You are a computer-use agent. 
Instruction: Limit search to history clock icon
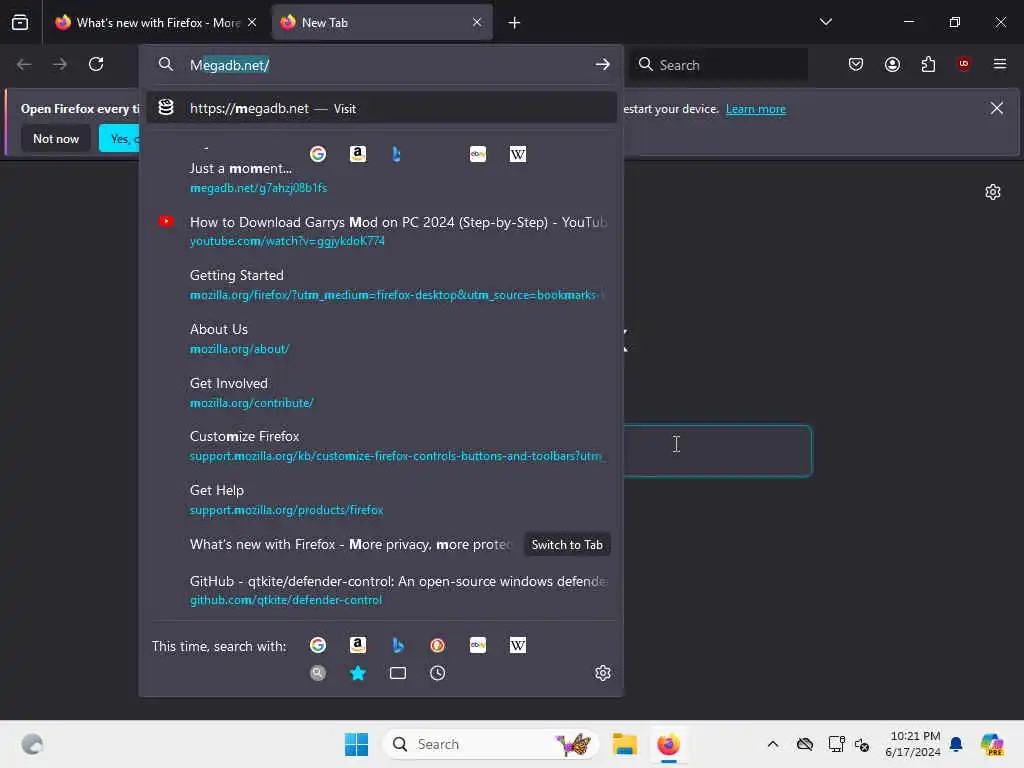tap(438, 673)
